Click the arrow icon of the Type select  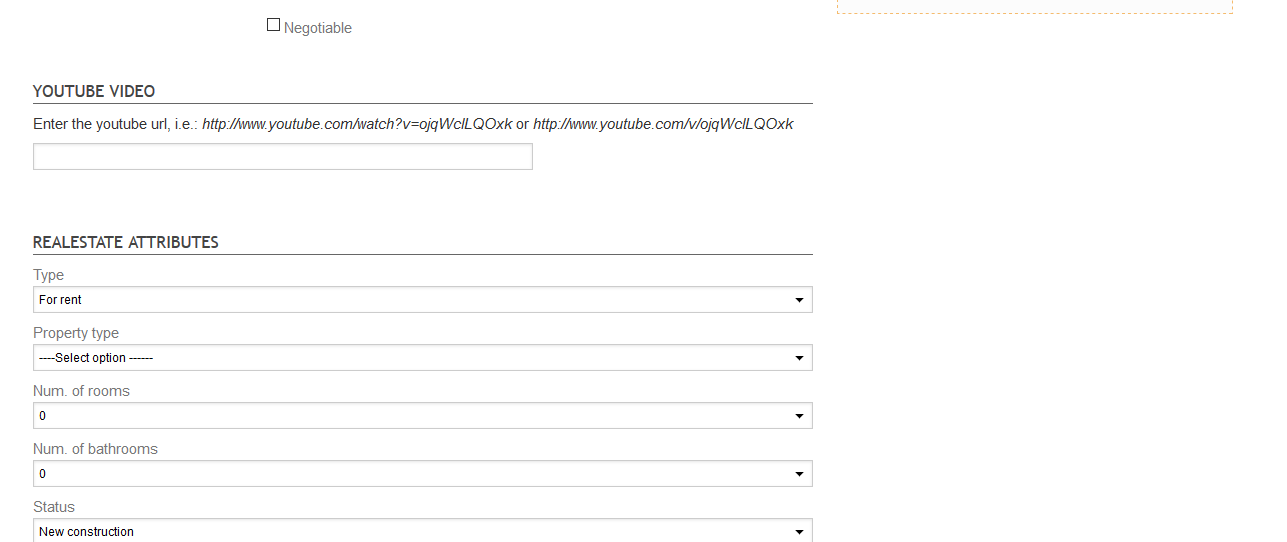coord(799,300)
